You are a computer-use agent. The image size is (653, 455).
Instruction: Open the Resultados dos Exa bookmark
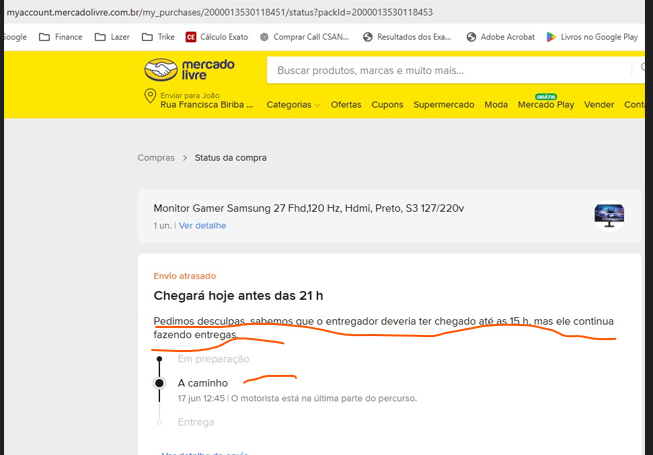(407, 37)
